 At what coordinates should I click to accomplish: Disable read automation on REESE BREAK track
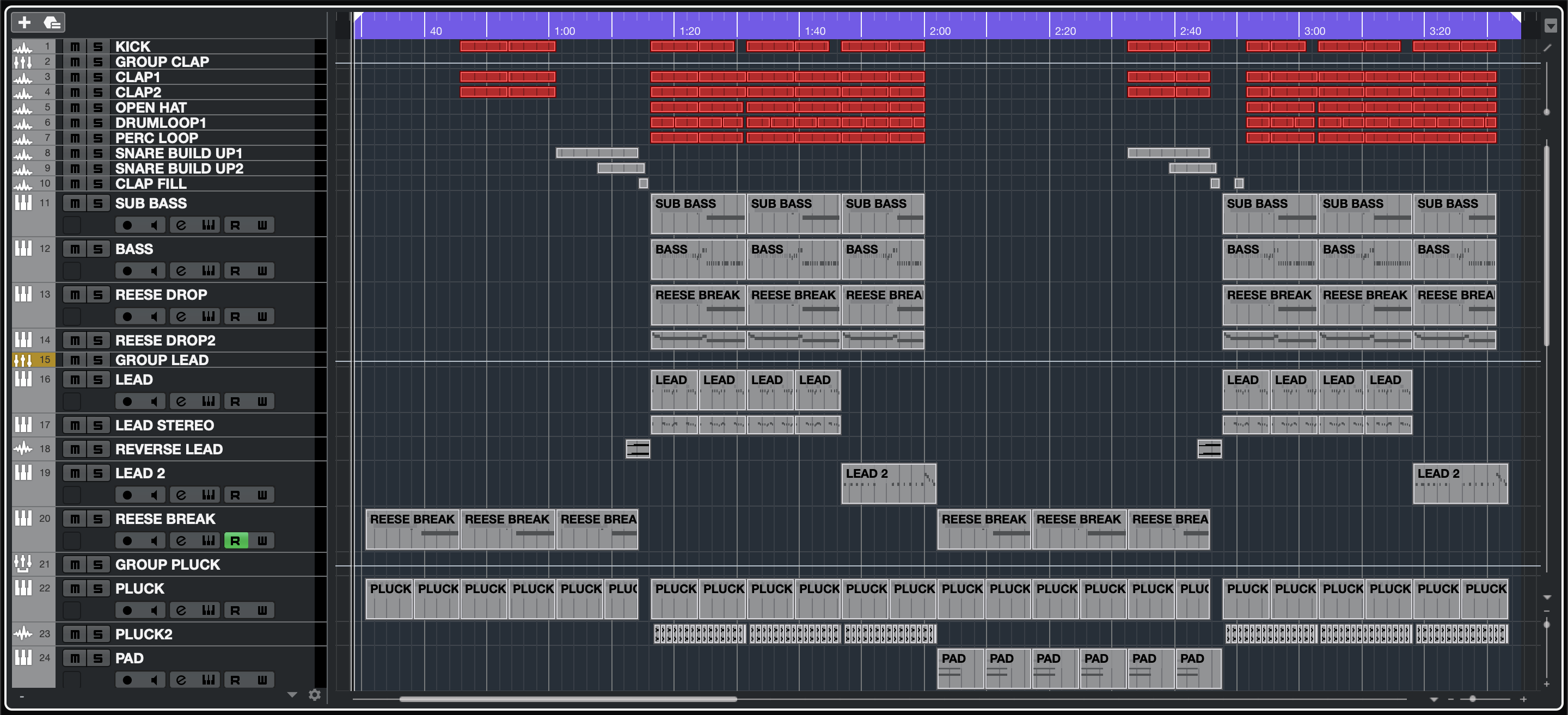pos(236,540)
